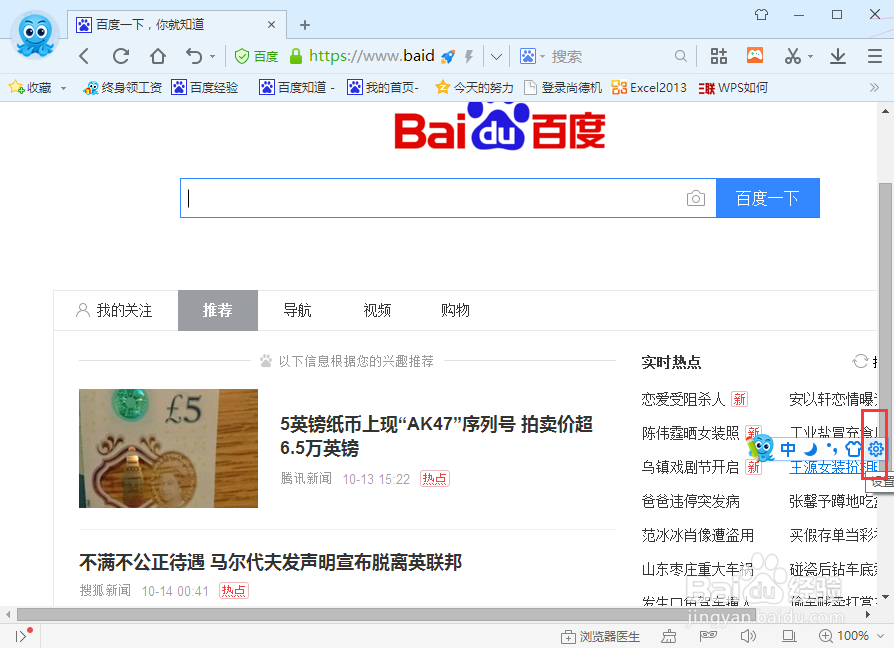The height and width of the screenshot is (648, 894).
Task: Click the Baidu search text field
Action: pyautogui.click(x=433, y=198)
